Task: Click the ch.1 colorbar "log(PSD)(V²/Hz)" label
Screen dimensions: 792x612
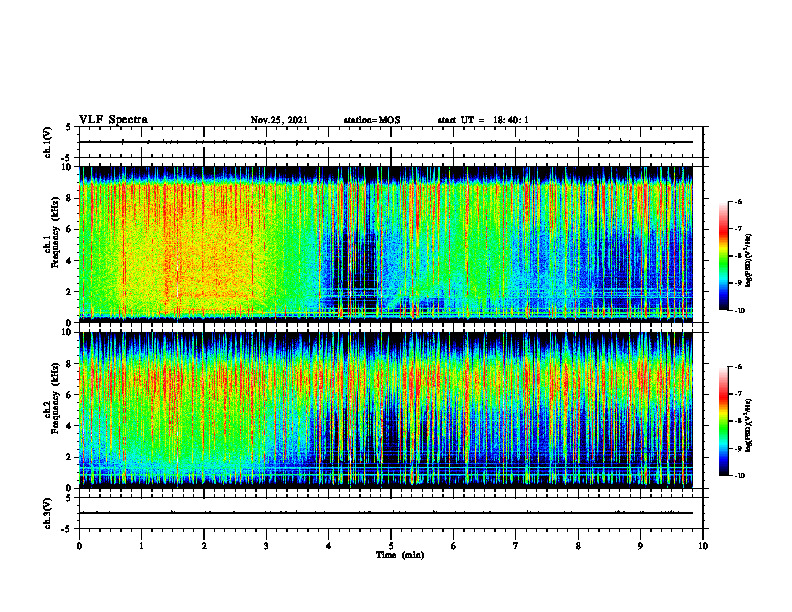Action: 749,261
